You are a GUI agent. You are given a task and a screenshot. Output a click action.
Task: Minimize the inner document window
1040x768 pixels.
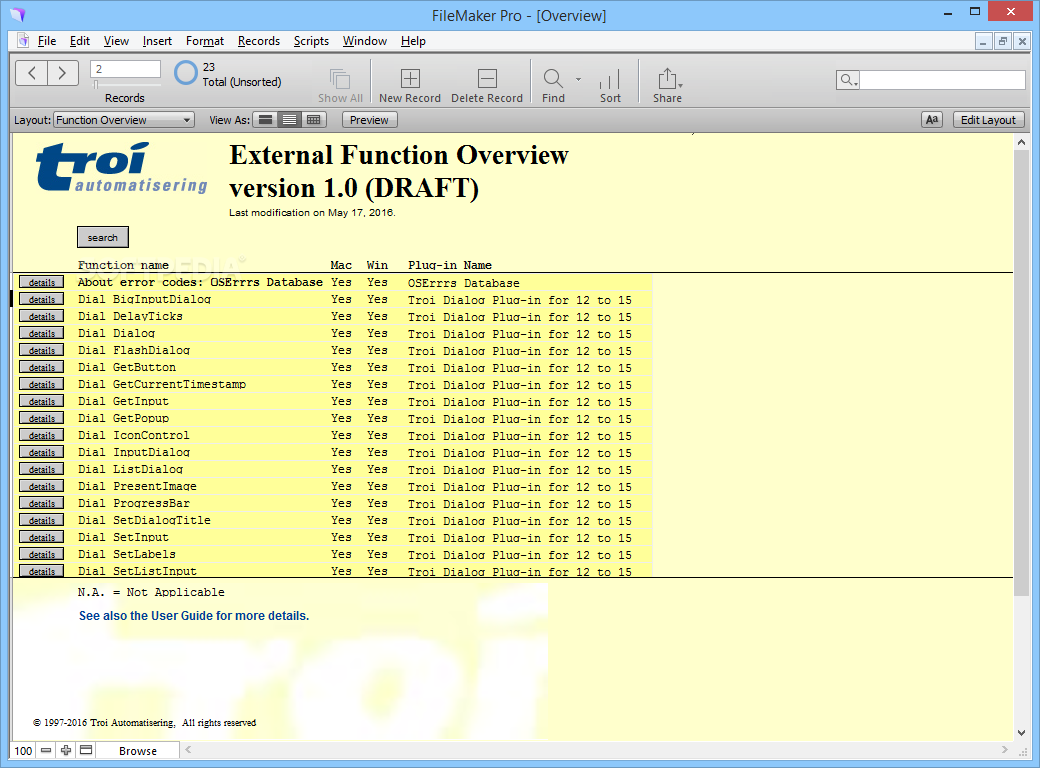[x=983, y=41]
